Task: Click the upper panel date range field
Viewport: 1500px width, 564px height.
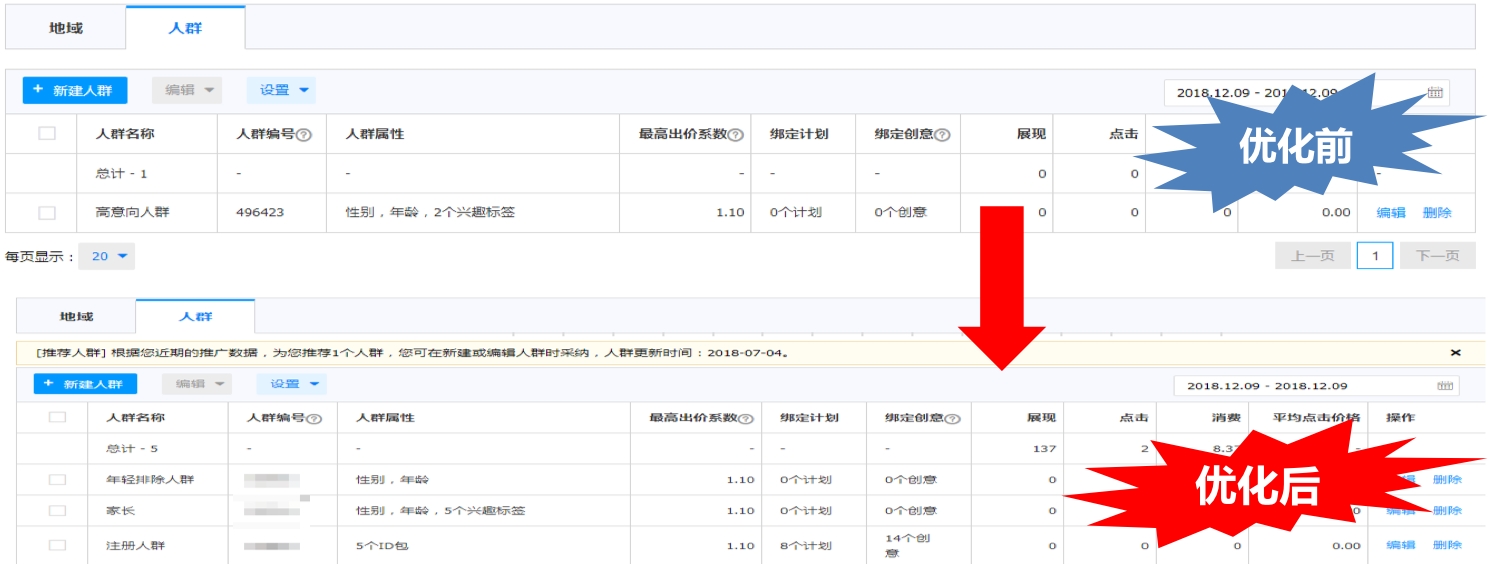Action: (1307, 93)
